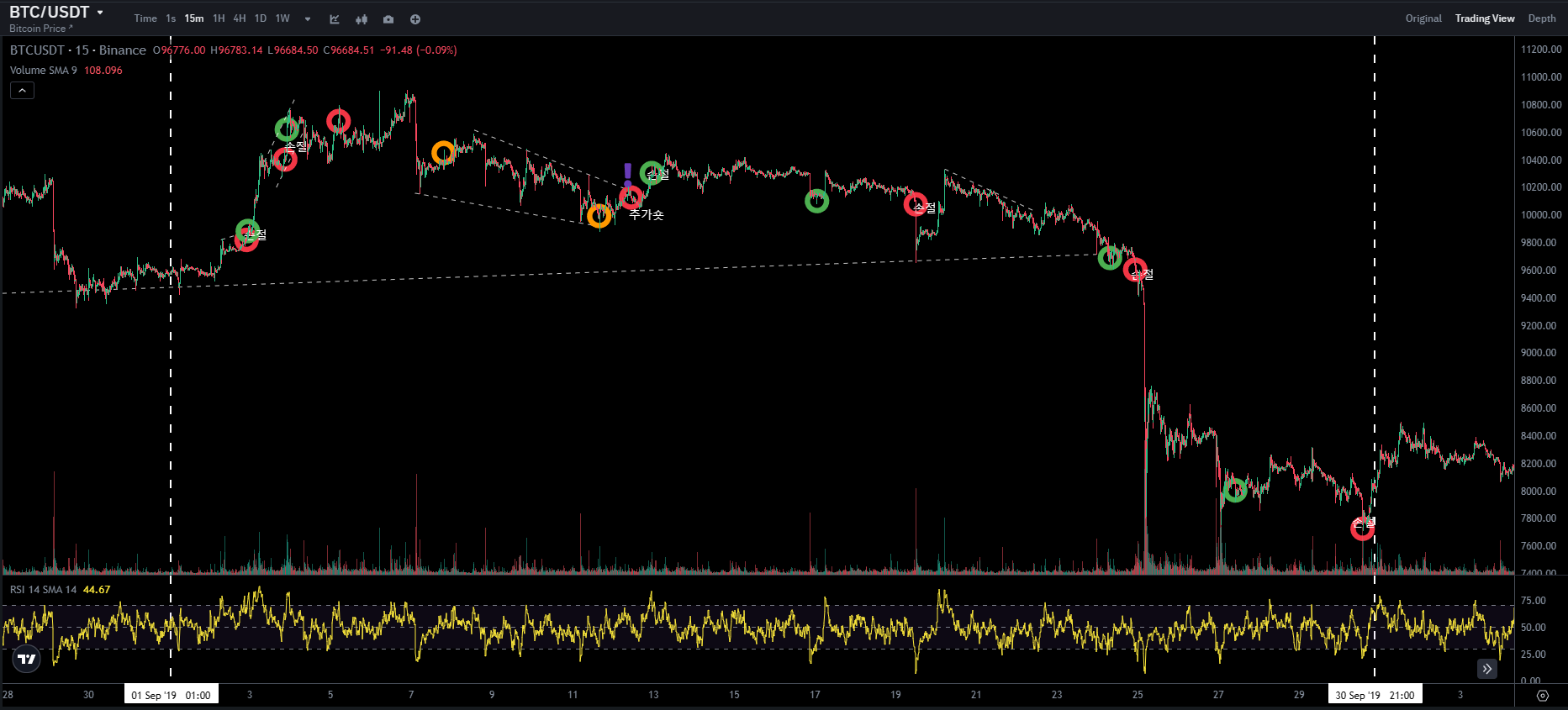Open chart settings gear at axis corner
This screenshot has height=710, width=1568.
point(1542,695)
